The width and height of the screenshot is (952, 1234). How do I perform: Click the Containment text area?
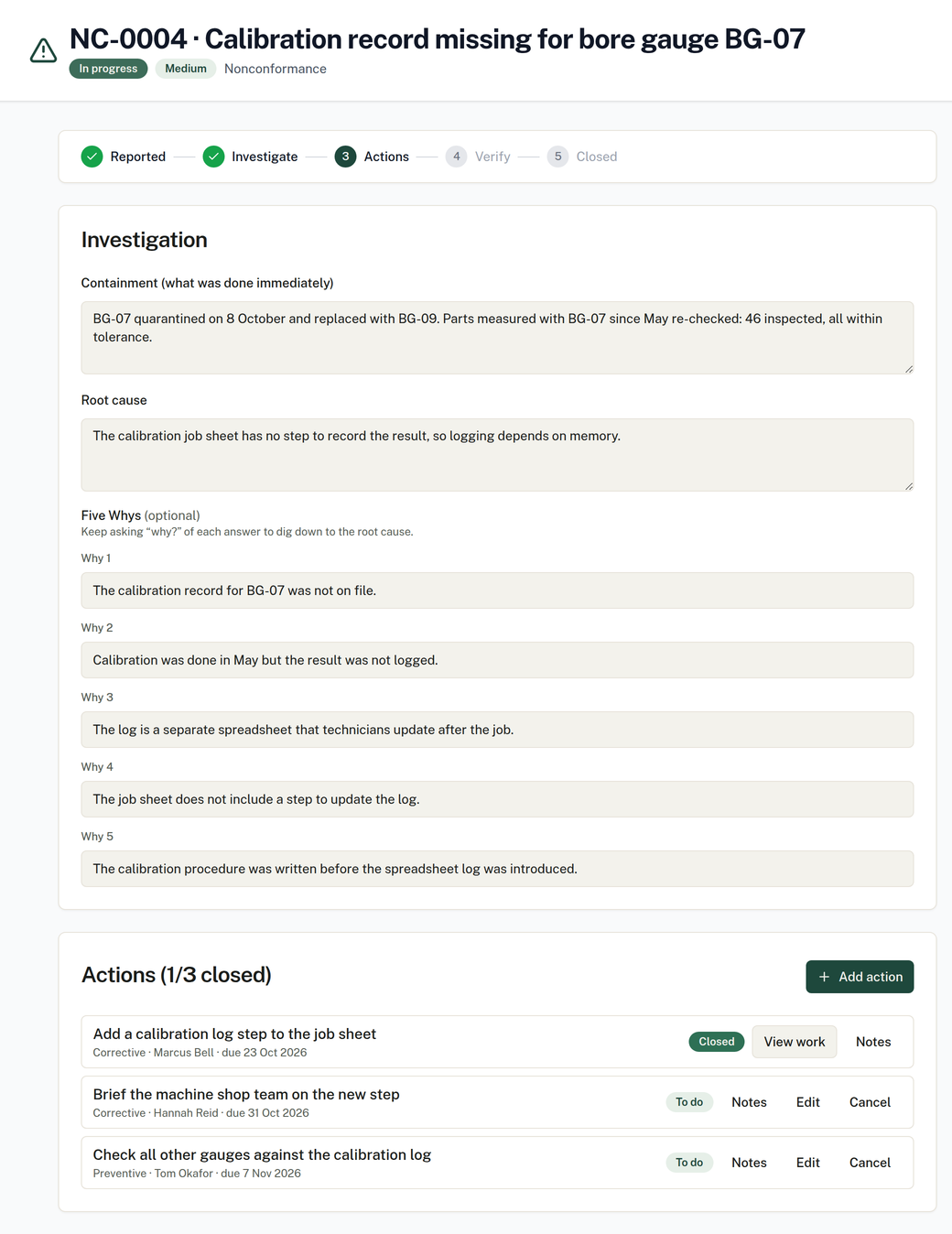pos(497,338)
